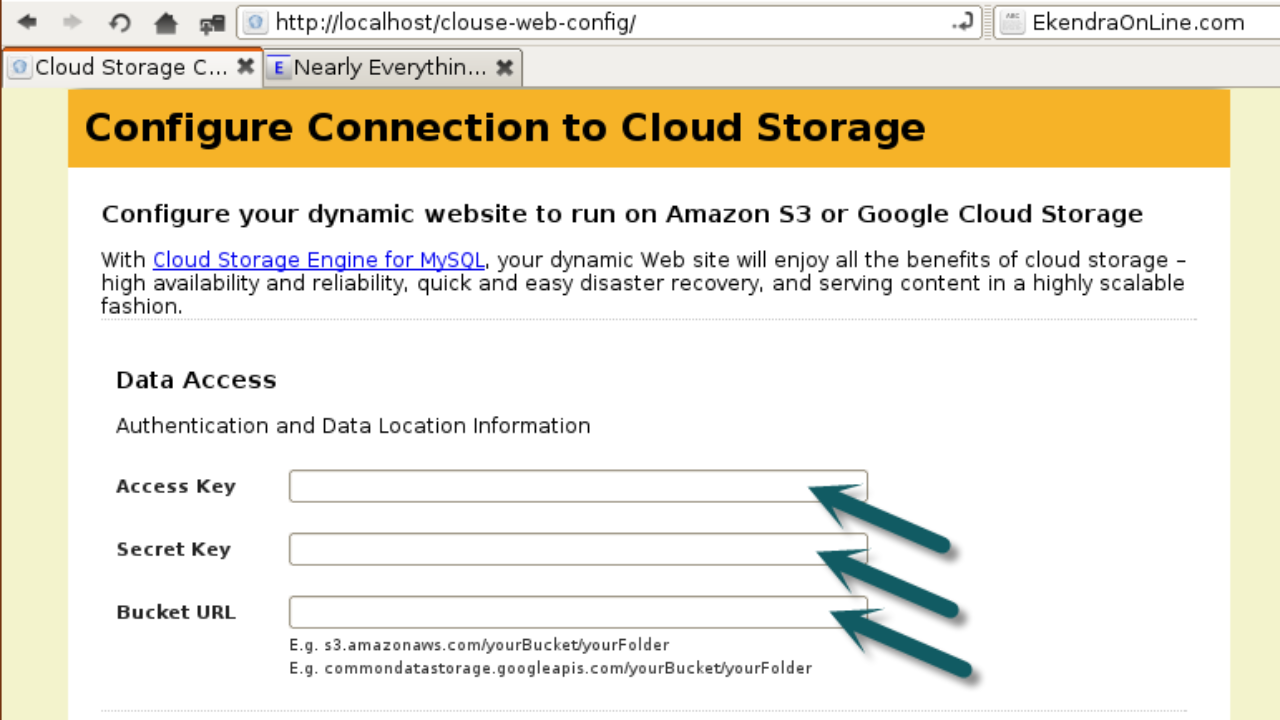Switch to the Nearly Everything tab
Screen dimensions: 1280x720
point(390,67)
